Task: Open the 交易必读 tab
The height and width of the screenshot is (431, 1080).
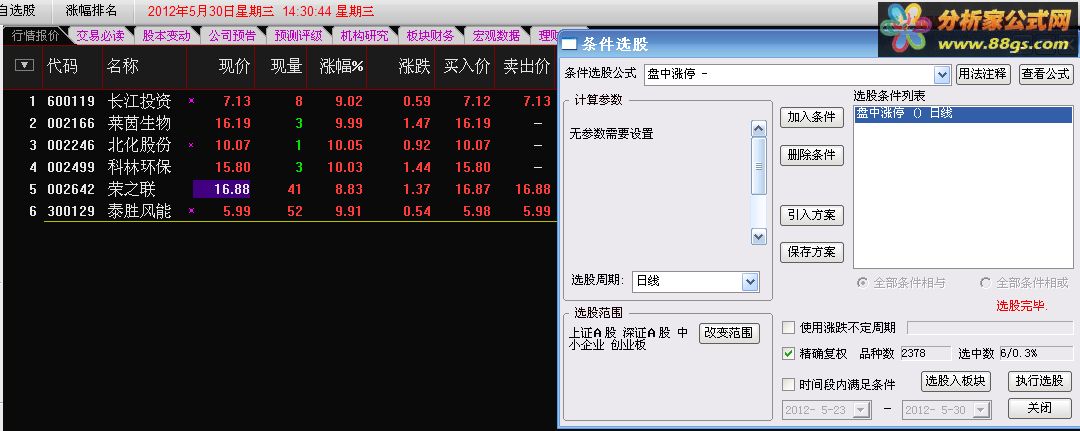Action: click(100, 36)
